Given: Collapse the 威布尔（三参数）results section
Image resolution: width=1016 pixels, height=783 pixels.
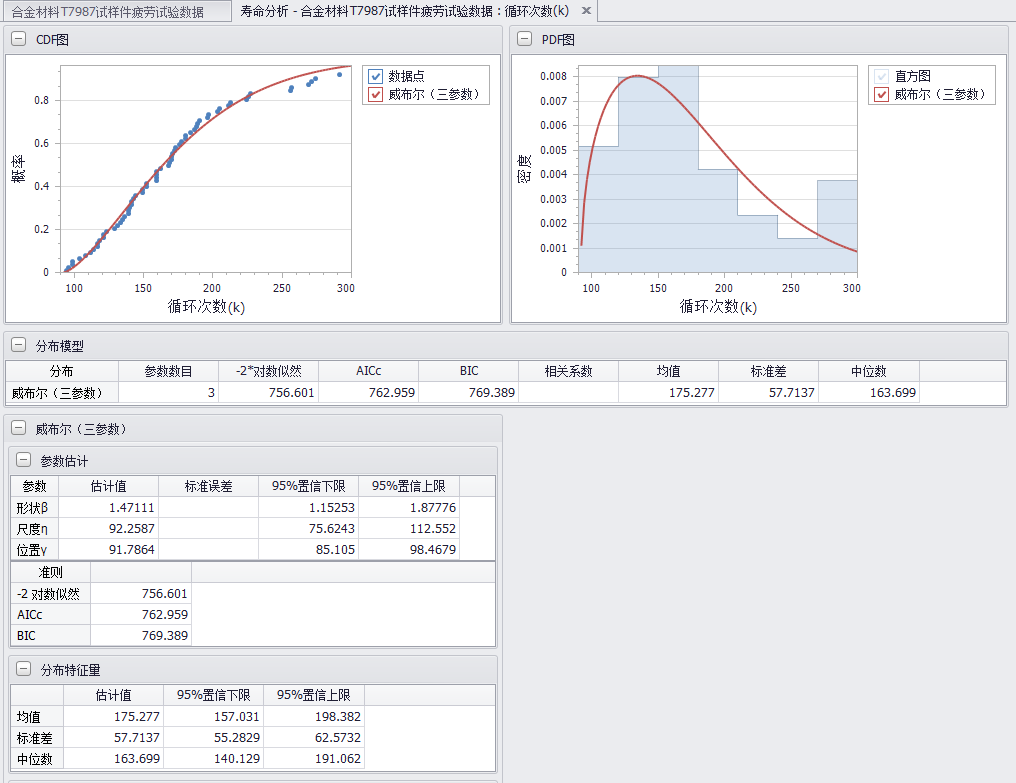Looking at the screenshot, I should pyautogui.click(x=19, y=429).
